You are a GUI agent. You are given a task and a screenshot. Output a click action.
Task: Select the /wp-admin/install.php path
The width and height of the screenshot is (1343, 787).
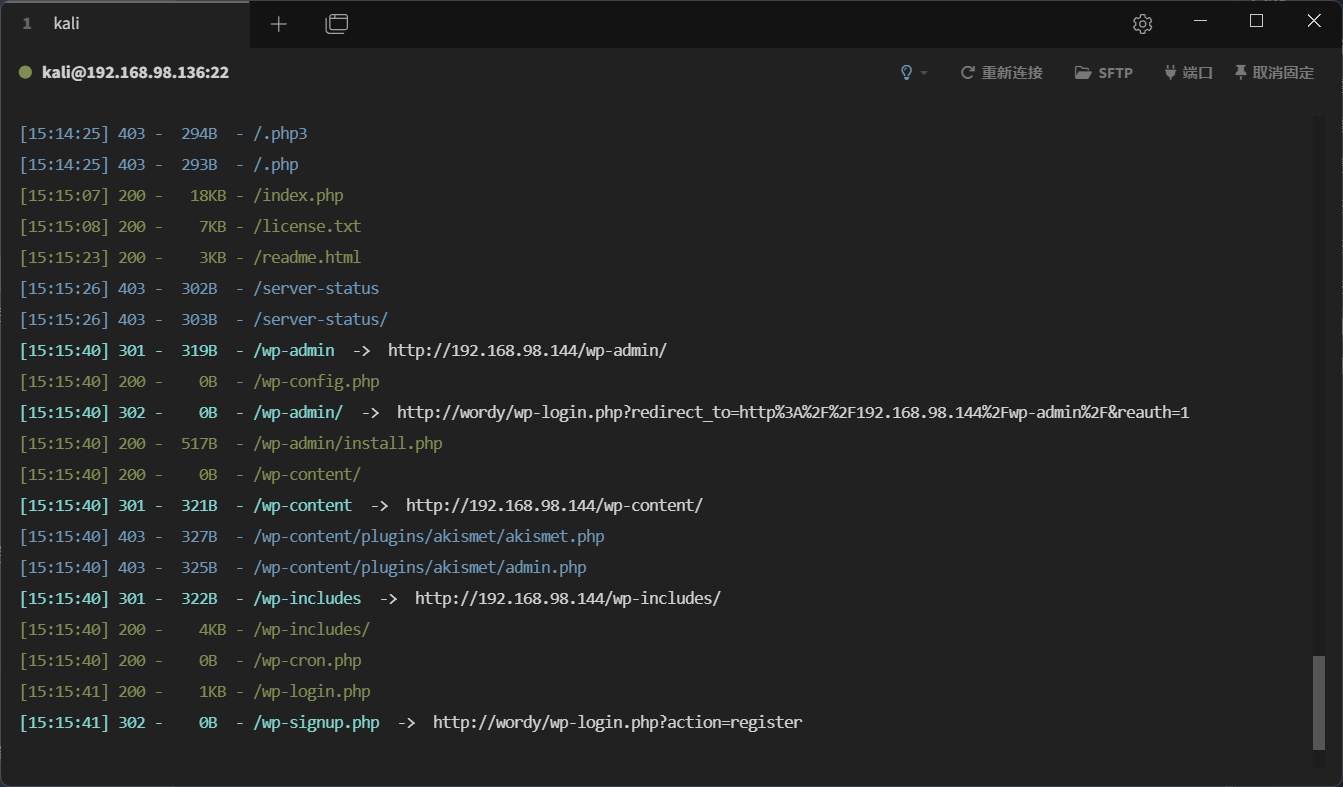[x=347, y=443]
